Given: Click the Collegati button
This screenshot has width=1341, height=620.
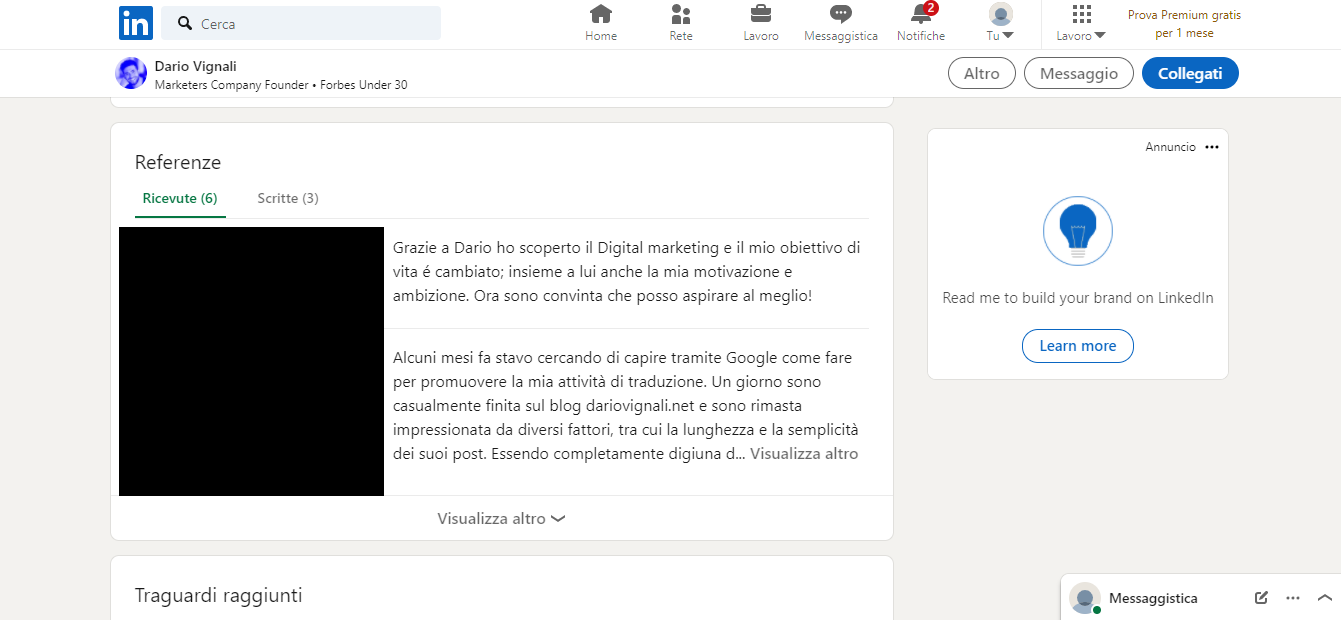Looking at the screenshot, I should point(1190,73).
